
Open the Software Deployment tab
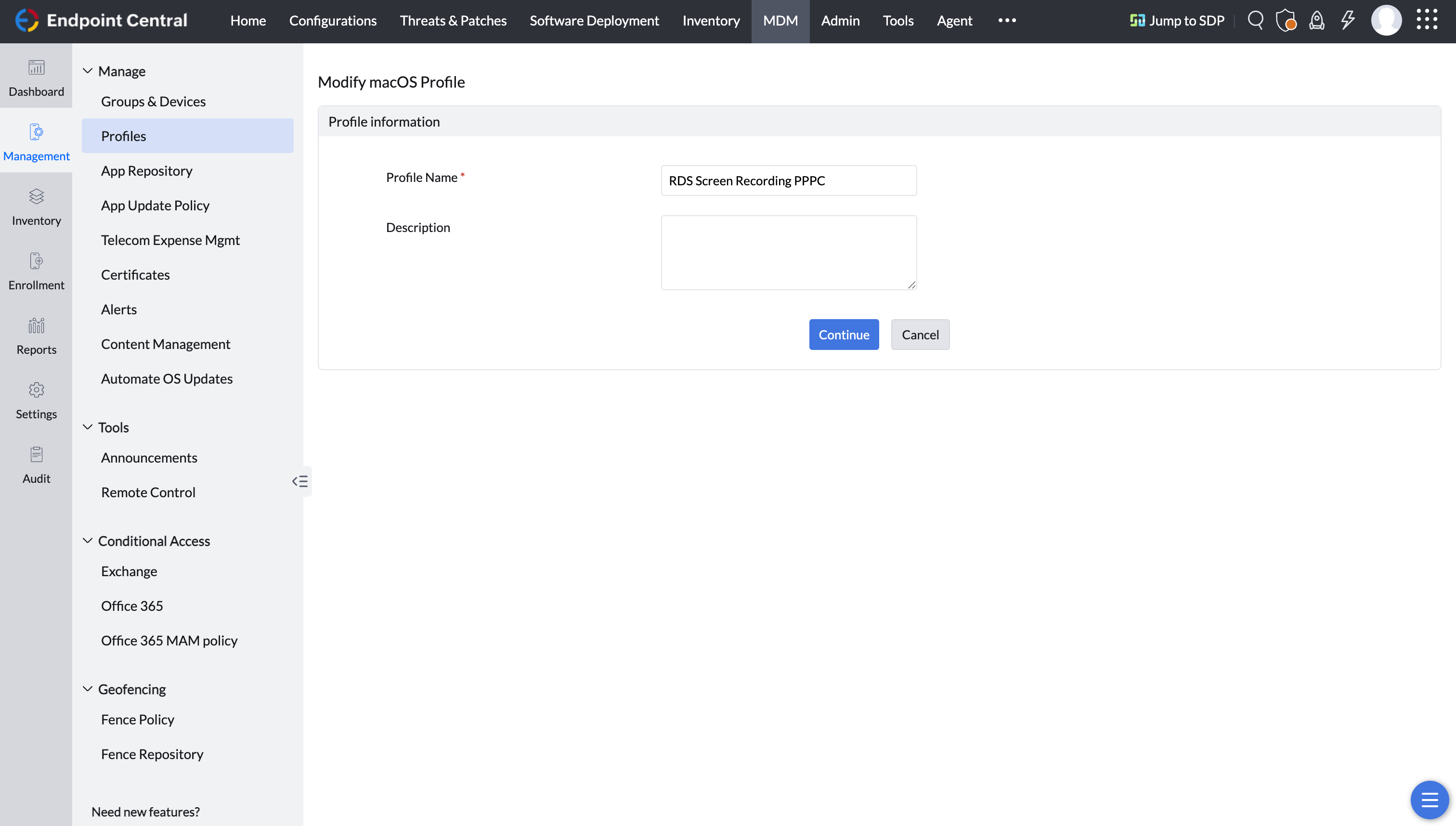(594, 20)
